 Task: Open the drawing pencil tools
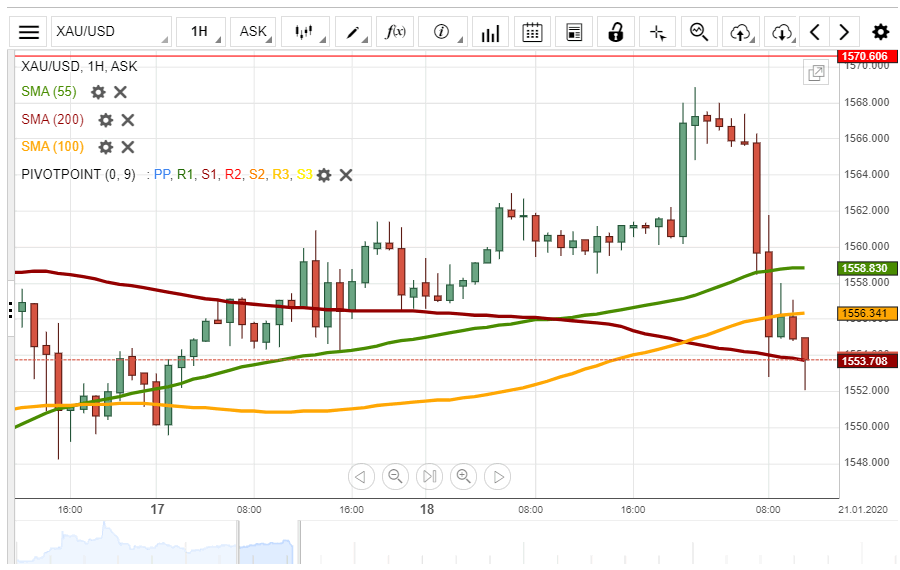(357, 31)
